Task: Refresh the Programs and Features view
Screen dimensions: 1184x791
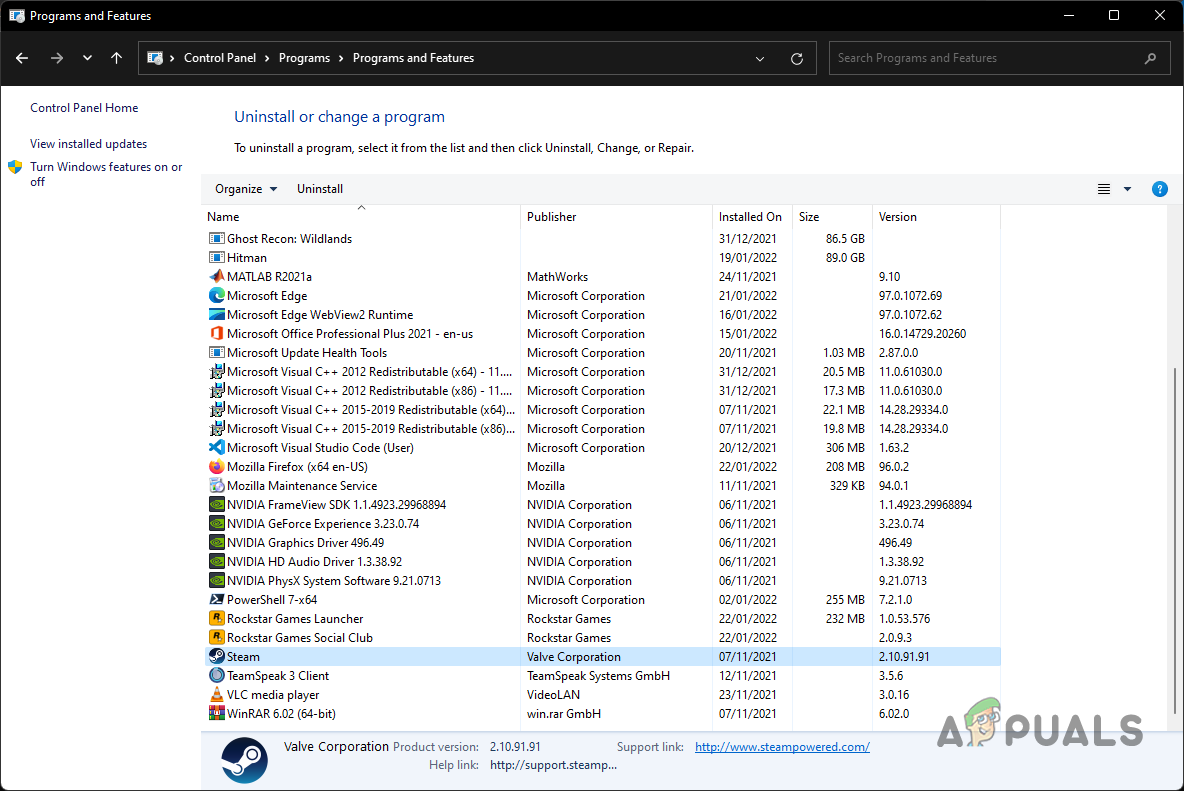Action: (797, 58)
